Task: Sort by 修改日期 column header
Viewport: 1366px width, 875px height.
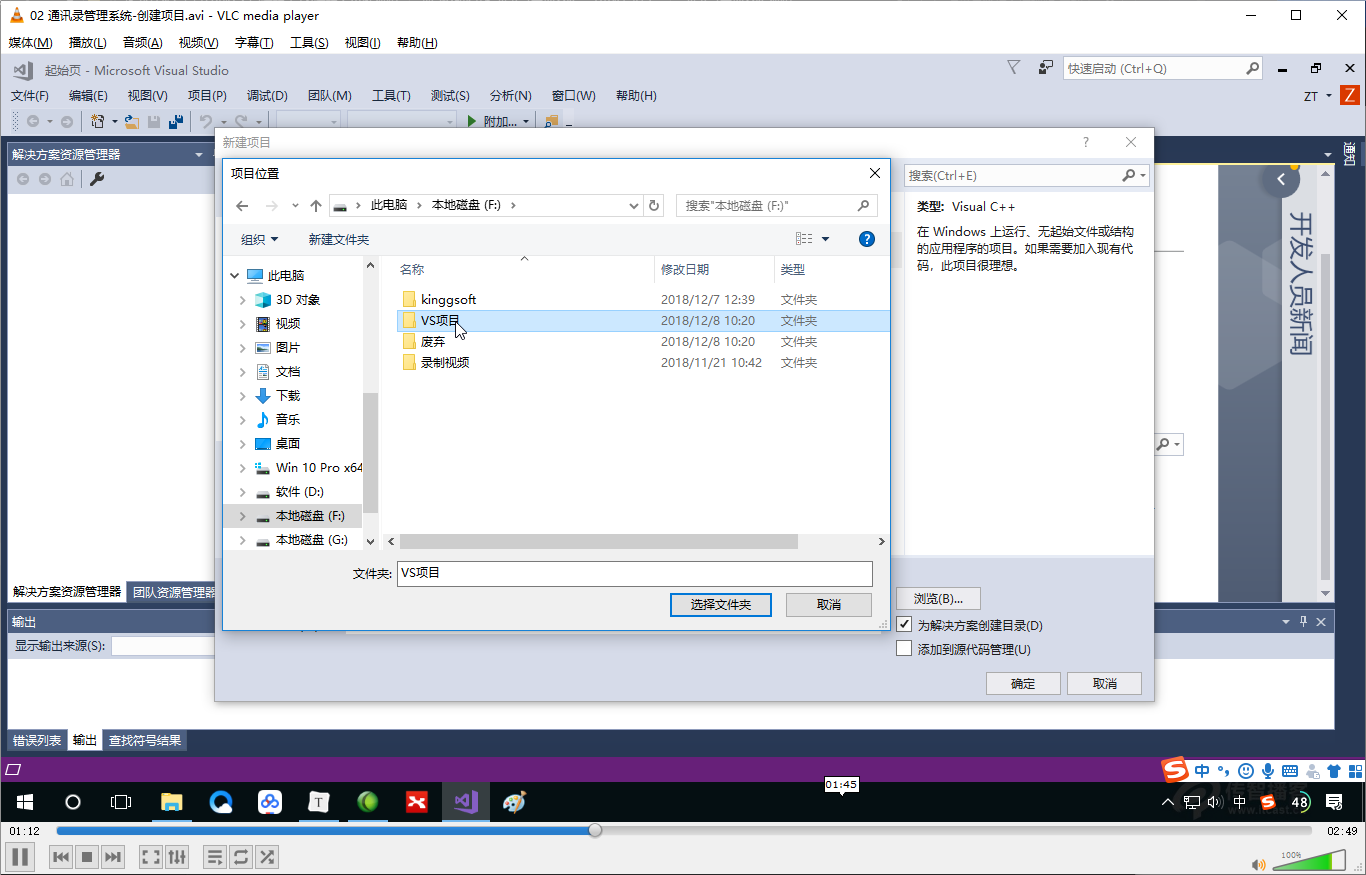Action: [x=685, y=269]
